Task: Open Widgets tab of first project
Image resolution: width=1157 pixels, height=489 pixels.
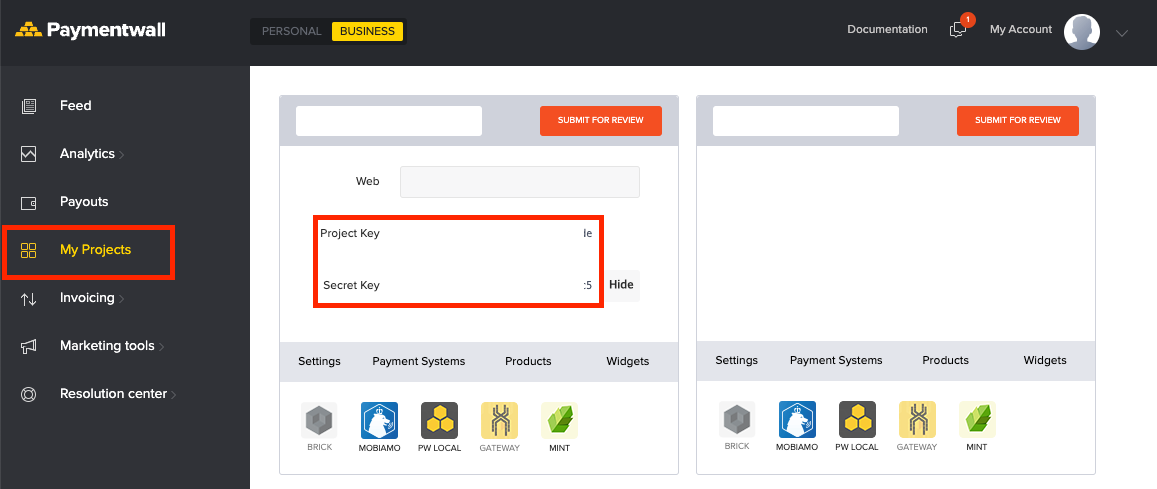Action: click(x=628, y=361)
